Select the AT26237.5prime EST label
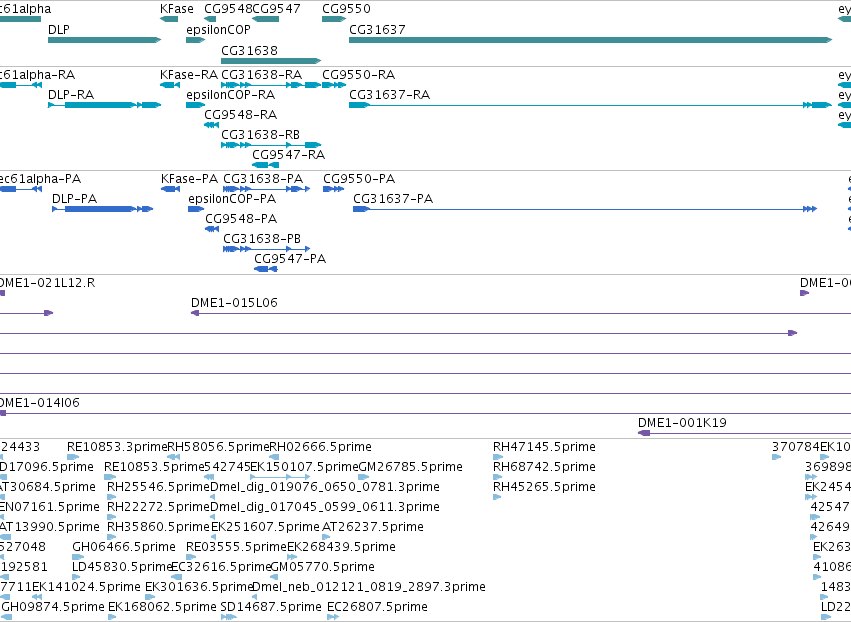 pos(373,527)
